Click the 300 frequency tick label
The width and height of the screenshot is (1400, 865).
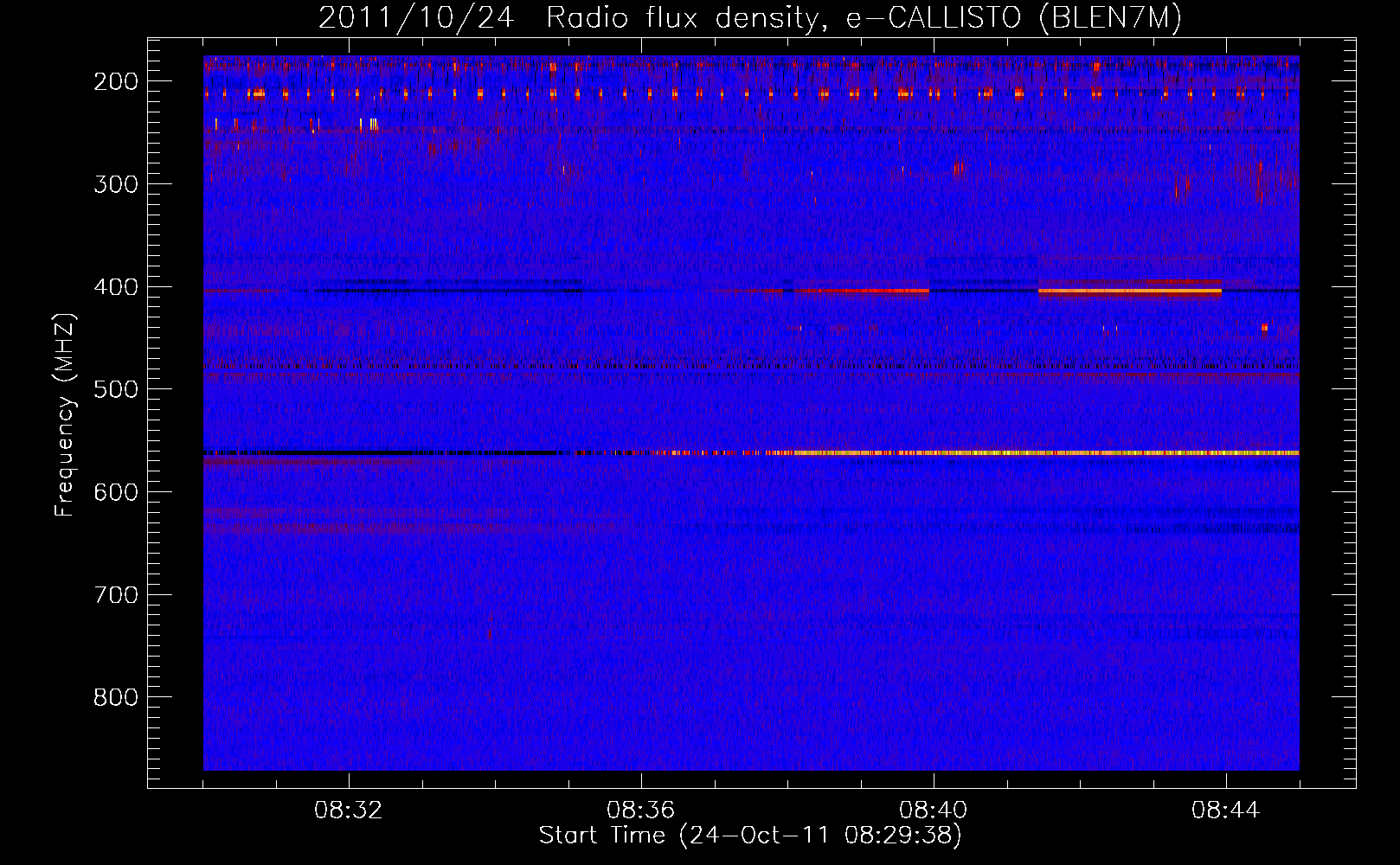click(116, 184)
